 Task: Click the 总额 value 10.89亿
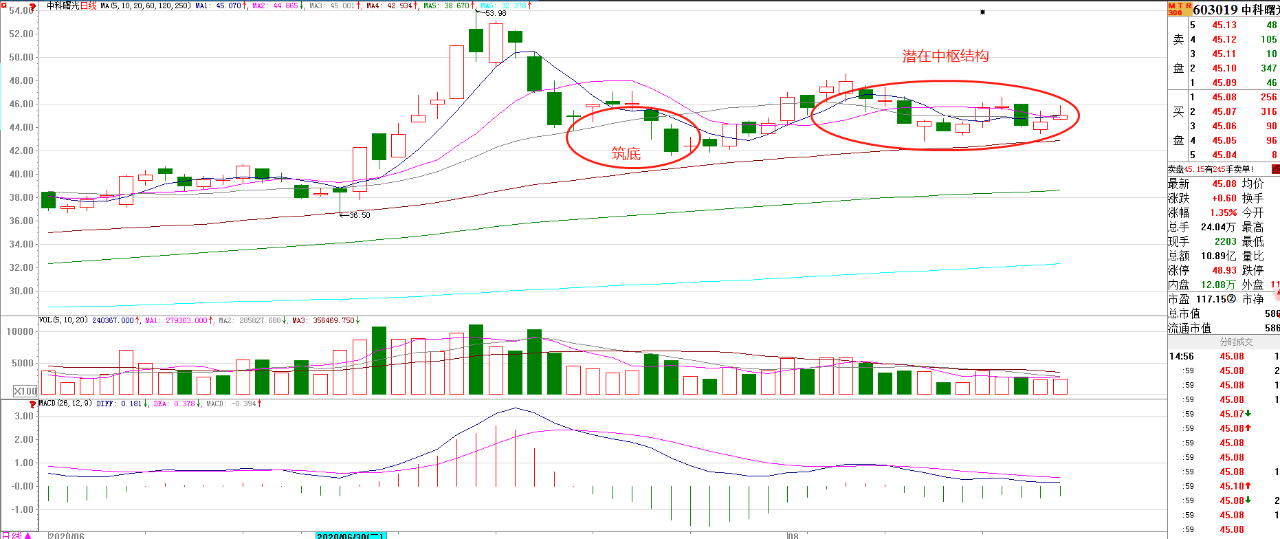pyautogui.click(x=1219, y=256)
